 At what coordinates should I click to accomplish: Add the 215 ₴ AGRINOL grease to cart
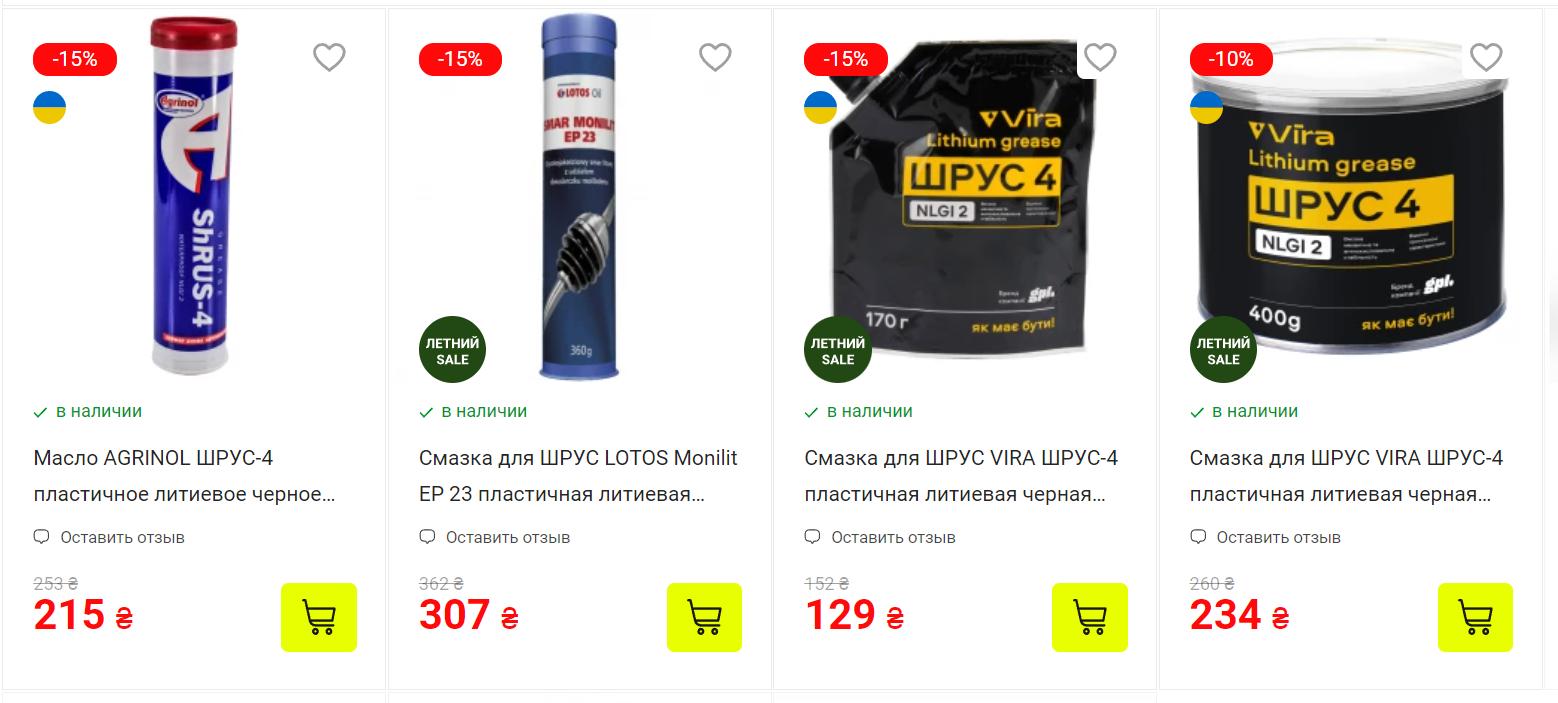point(319,617)
